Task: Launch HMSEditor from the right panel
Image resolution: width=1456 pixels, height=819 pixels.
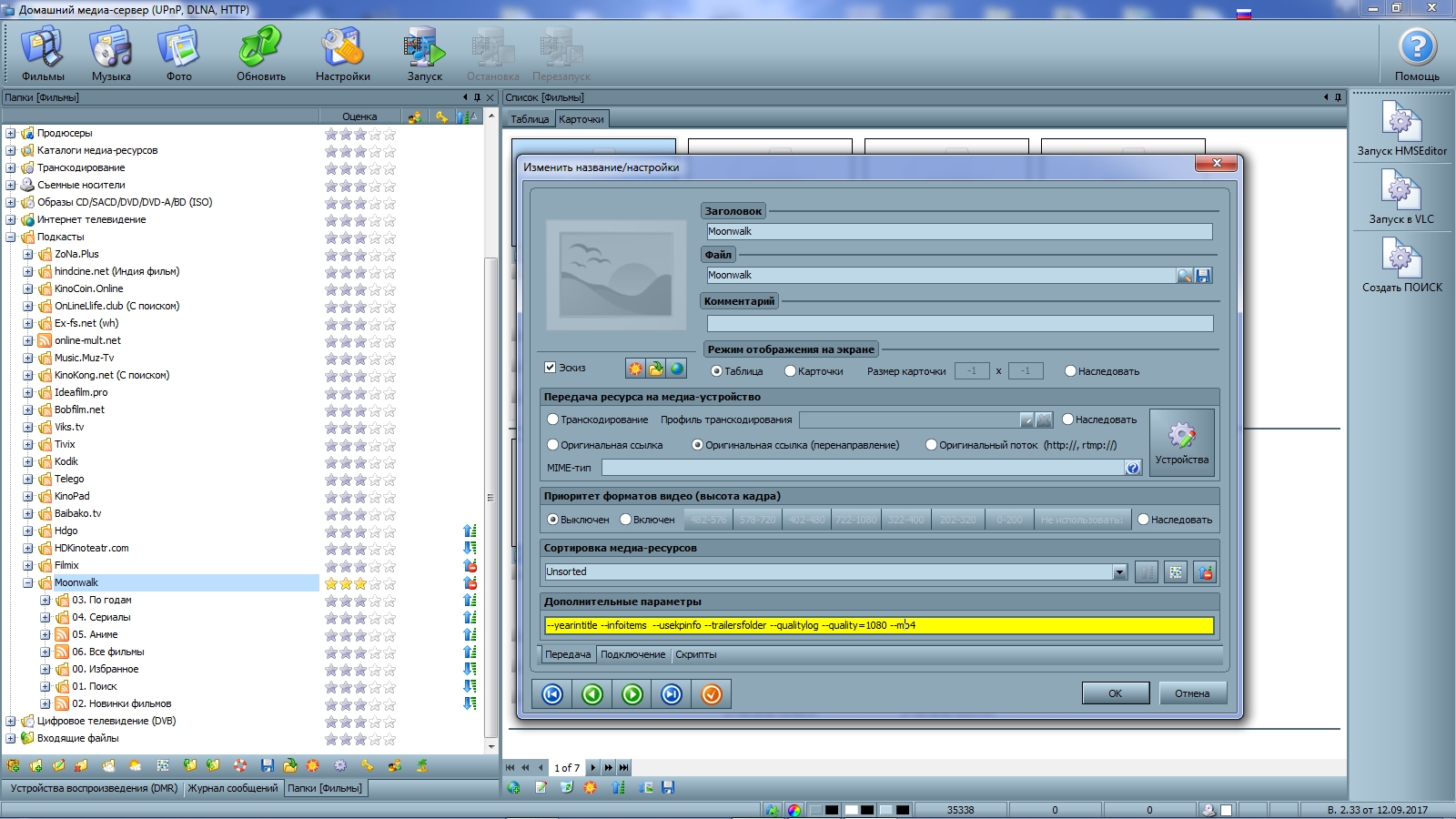Action: pos(1401,128)
